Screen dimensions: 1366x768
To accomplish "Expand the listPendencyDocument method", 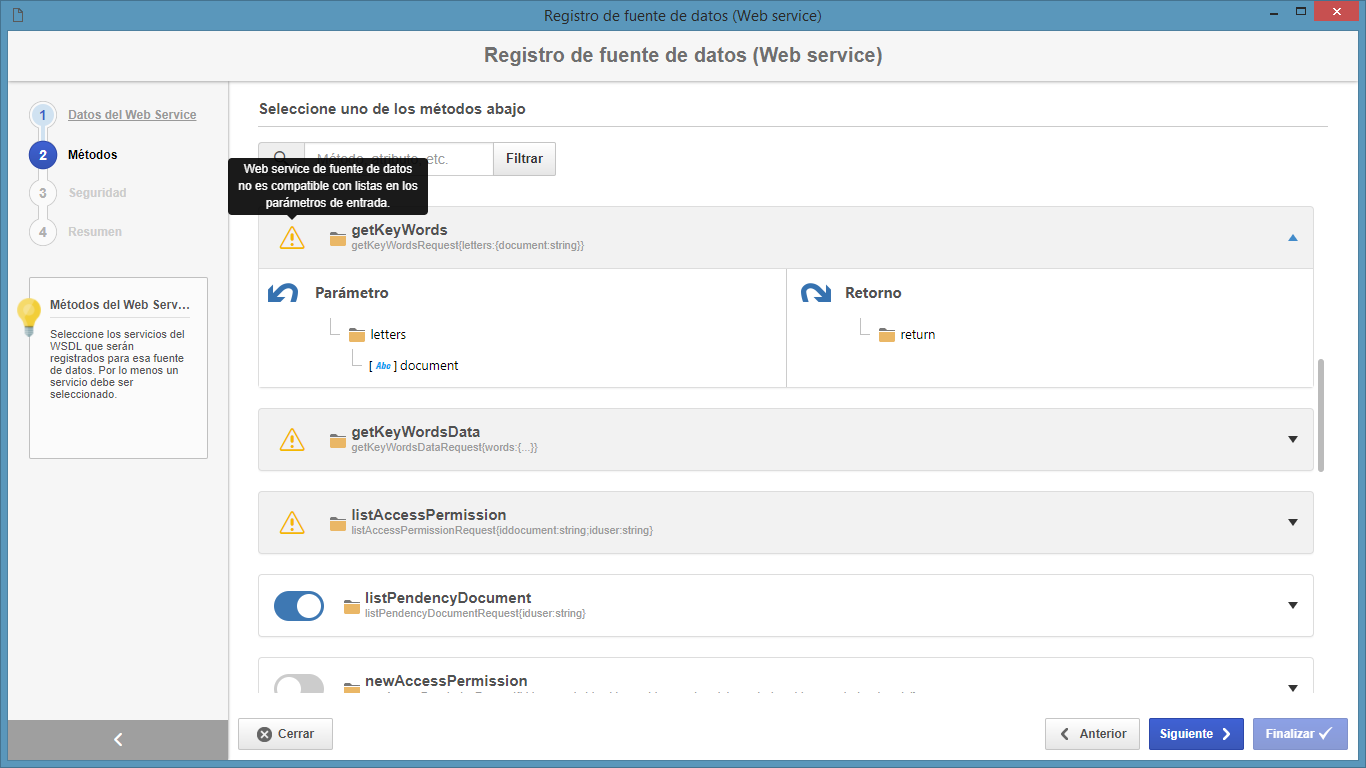I will coord(1293,605).
